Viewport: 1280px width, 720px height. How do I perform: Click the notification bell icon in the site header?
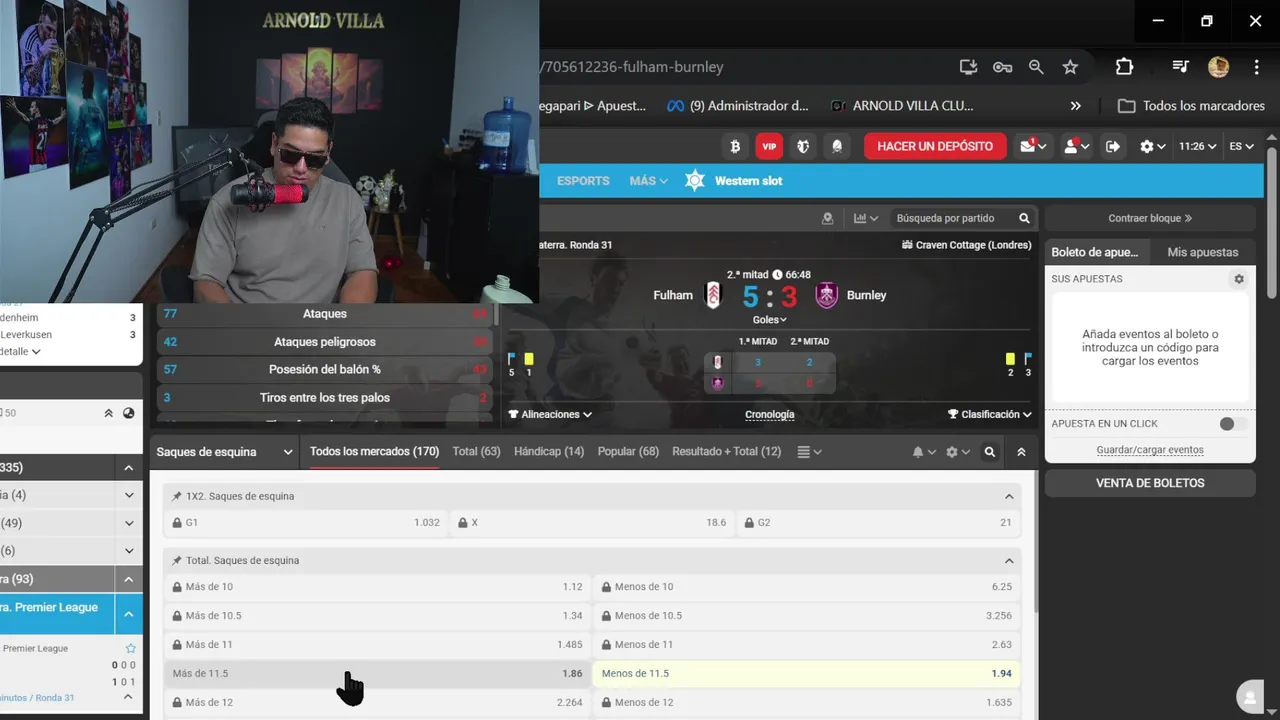(837, 146)
